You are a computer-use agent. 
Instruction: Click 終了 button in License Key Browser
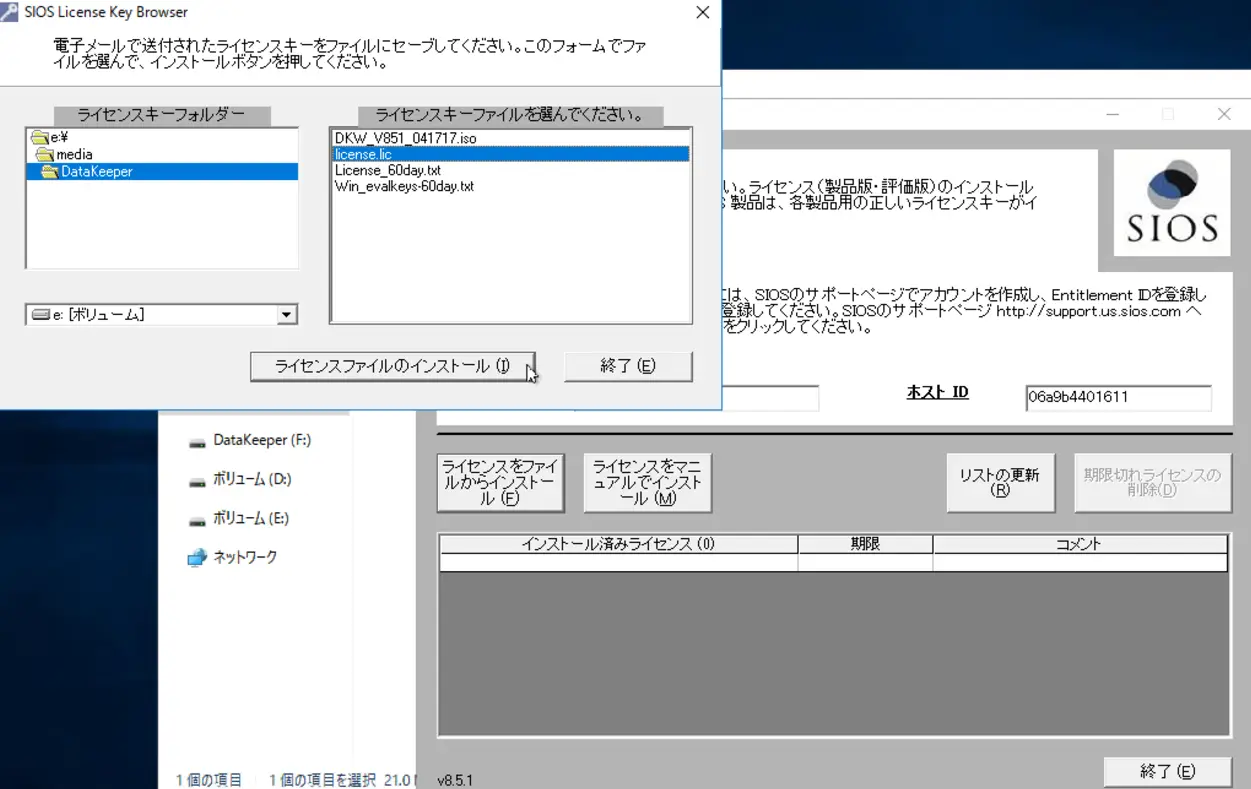click(x=628, y=366)
